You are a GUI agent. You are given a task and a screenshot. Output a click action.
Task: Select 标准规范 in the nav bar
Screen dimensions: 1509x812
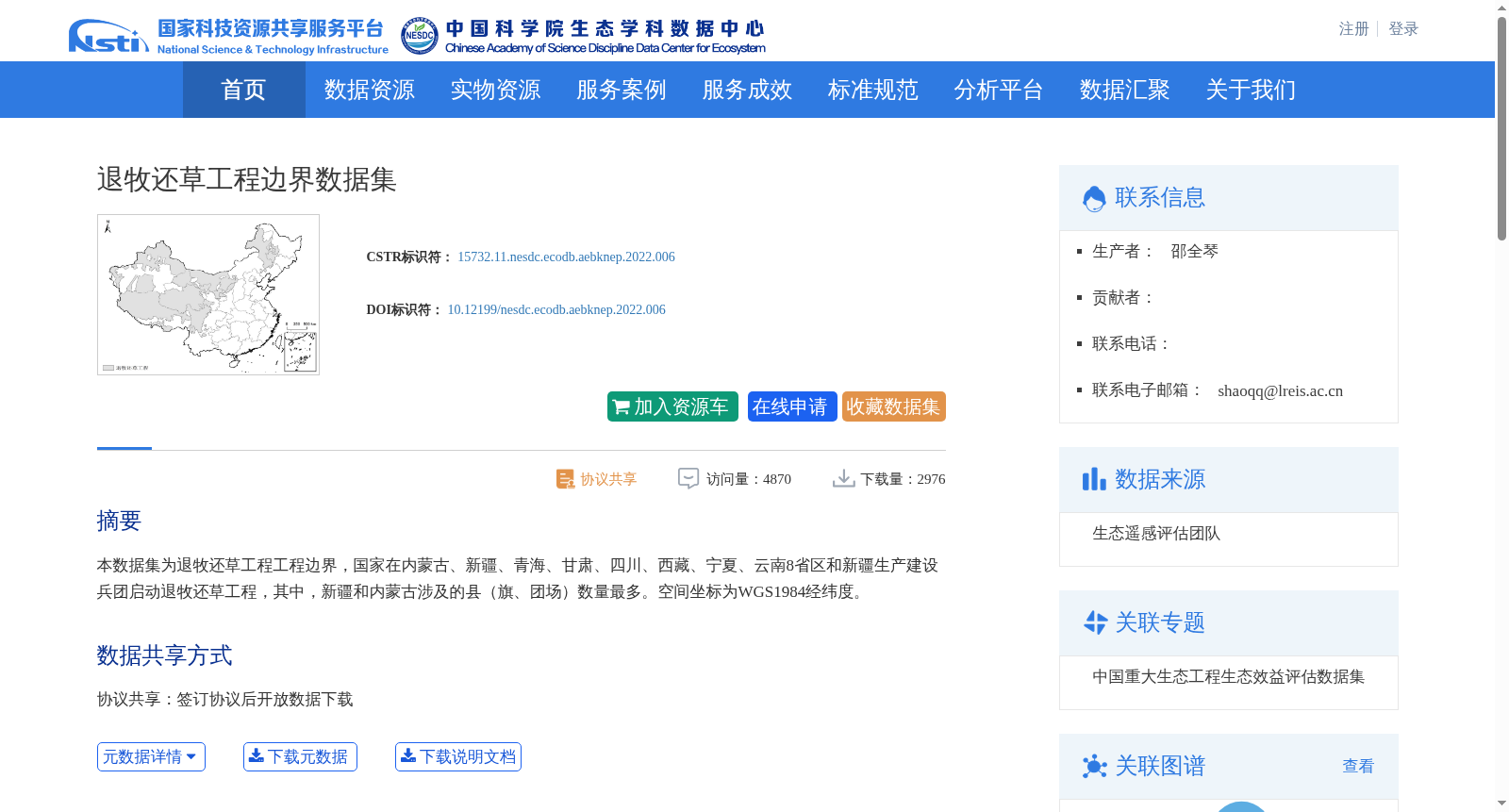coord(873,90)
